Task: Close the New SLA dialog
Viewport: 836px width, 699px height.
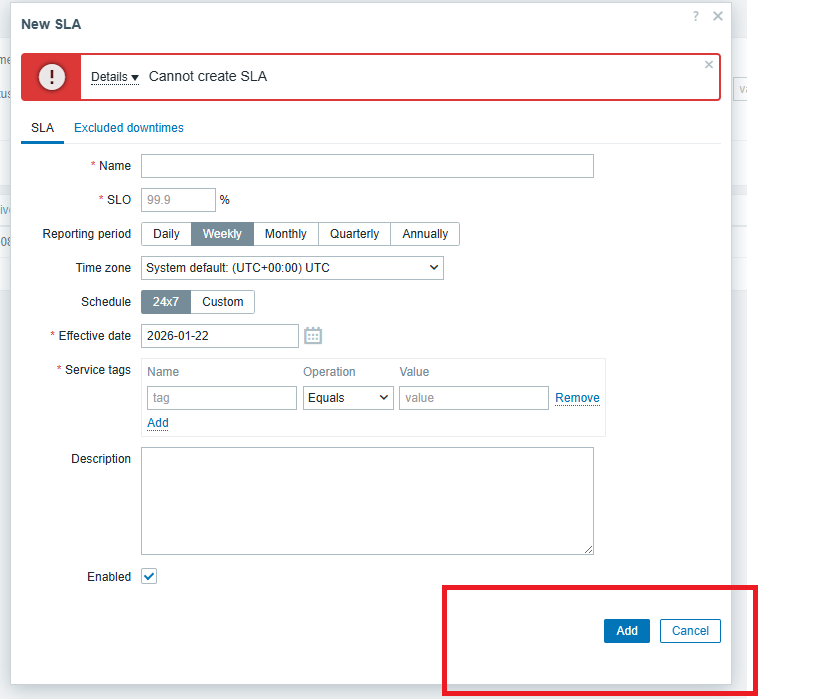Action: [x=717, y=16]
